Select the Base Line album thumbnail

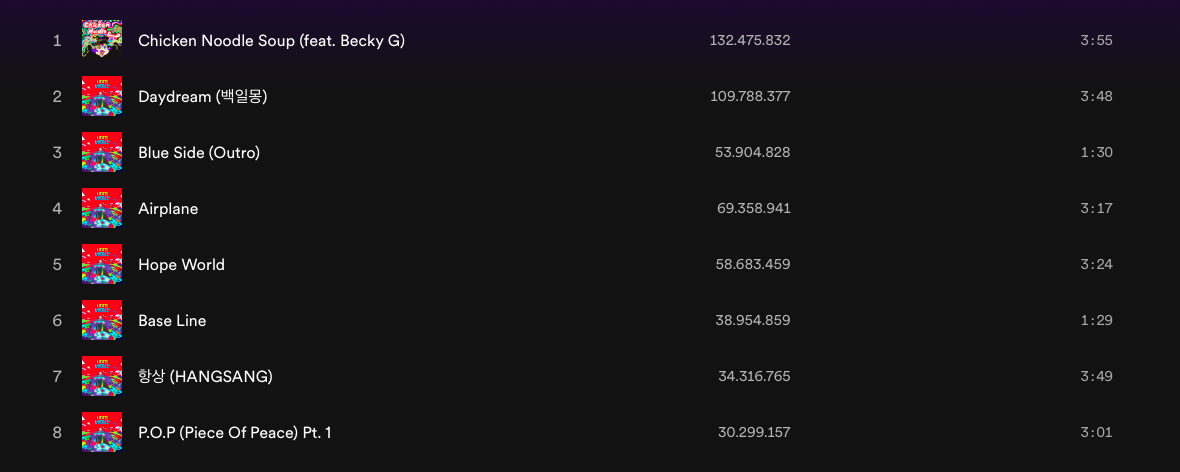(102, 320)
